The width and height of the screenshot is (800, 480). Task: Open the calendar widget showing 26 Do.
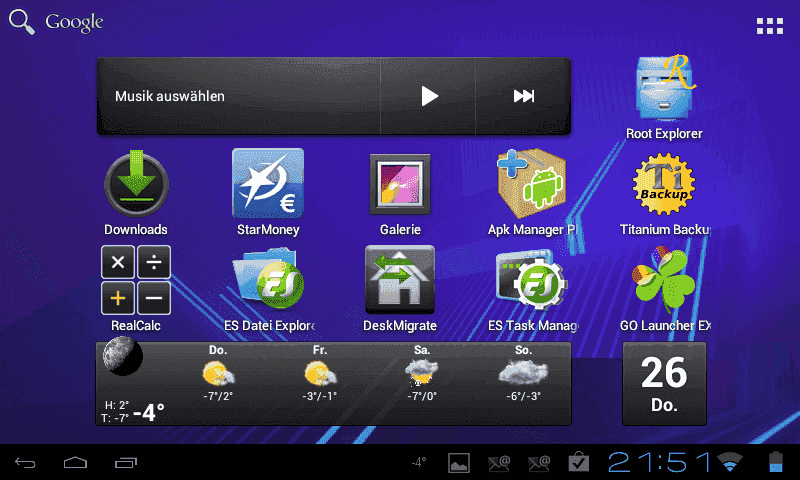pos(664,384)
